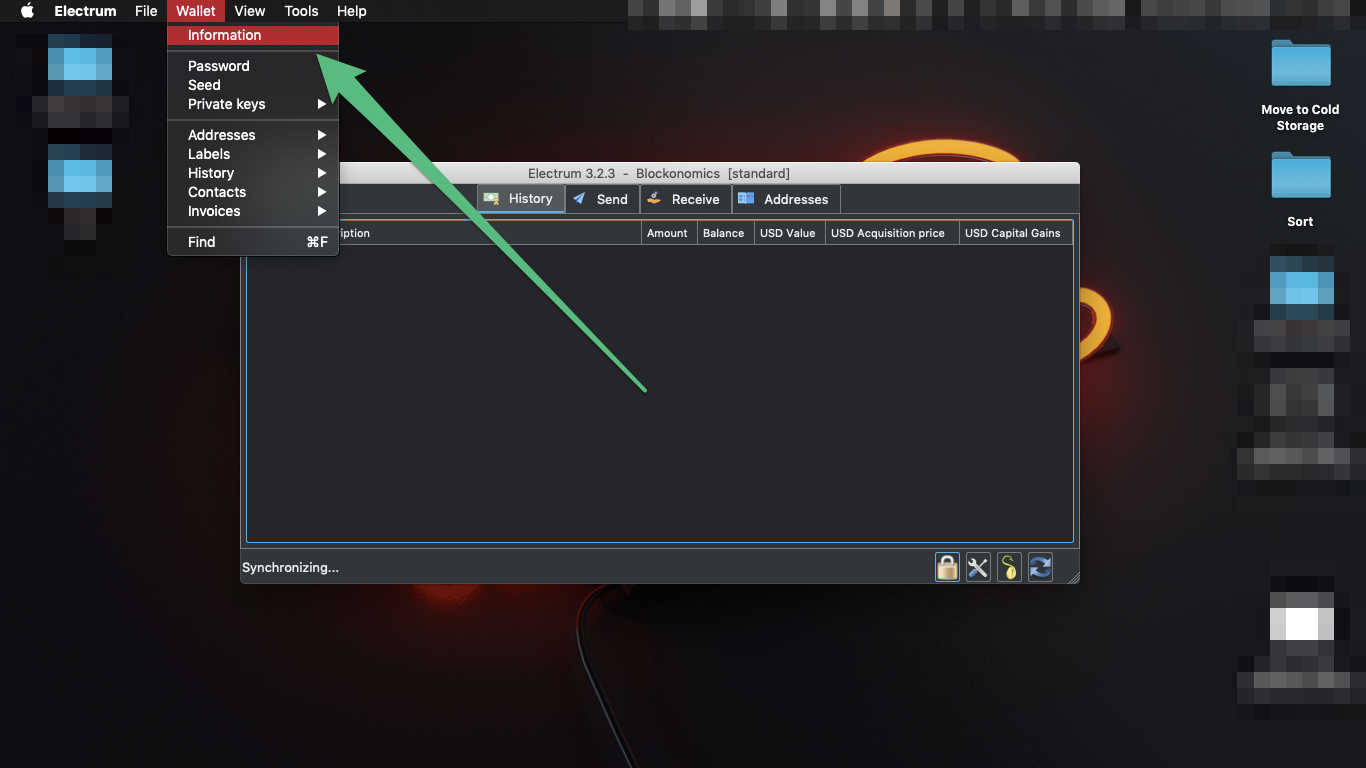Viewport: 1366px width, 768px height.
Task: Sort by the USD Value column header
Action: pyautogui.click(x=789, y=233)
